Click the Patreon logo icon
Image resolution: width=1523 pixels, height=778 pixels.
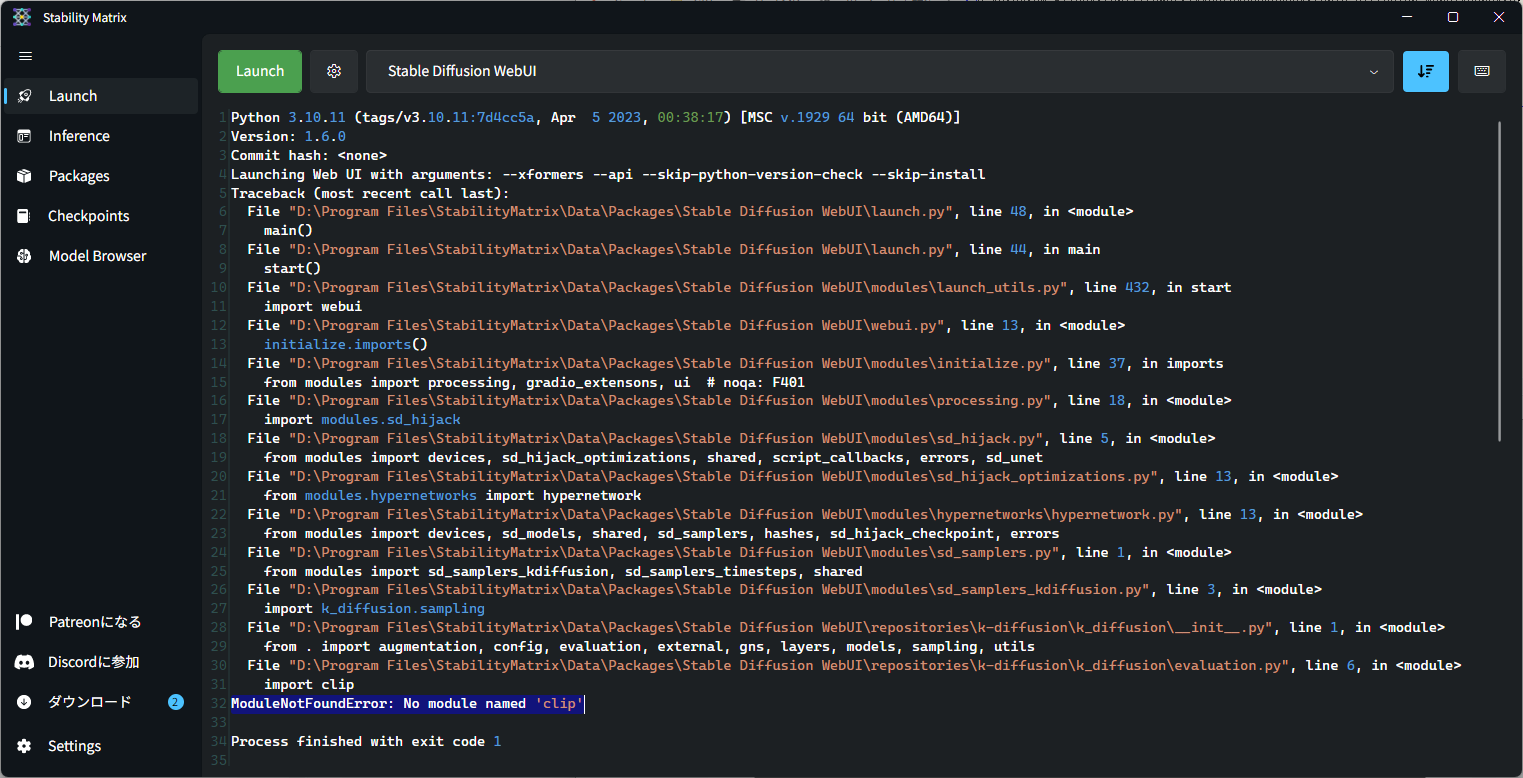click(25, 622)
